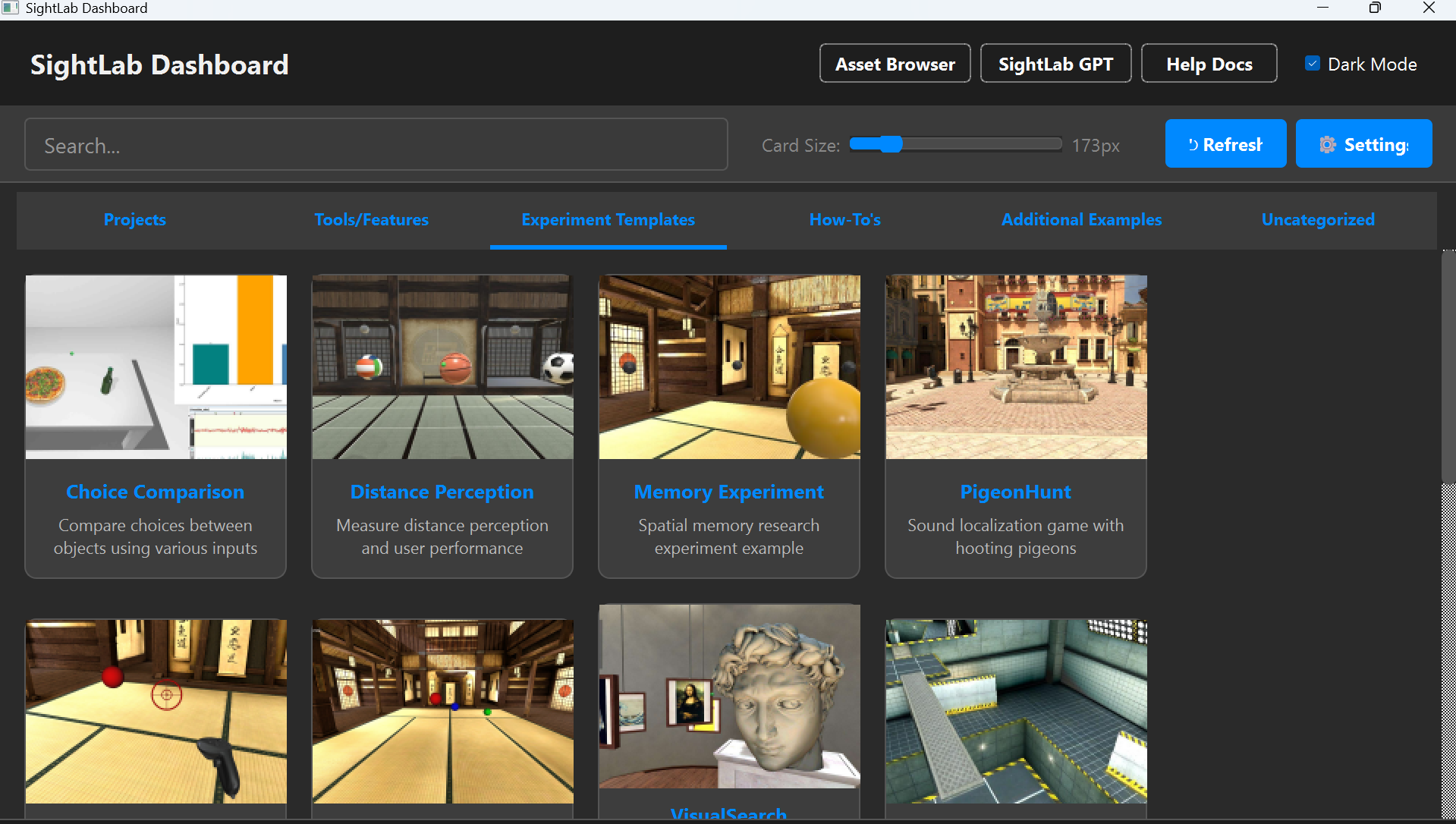The image size is (1456, 824).
Task: Launch SightLab GPT
Action: (x=1055, y=64)
